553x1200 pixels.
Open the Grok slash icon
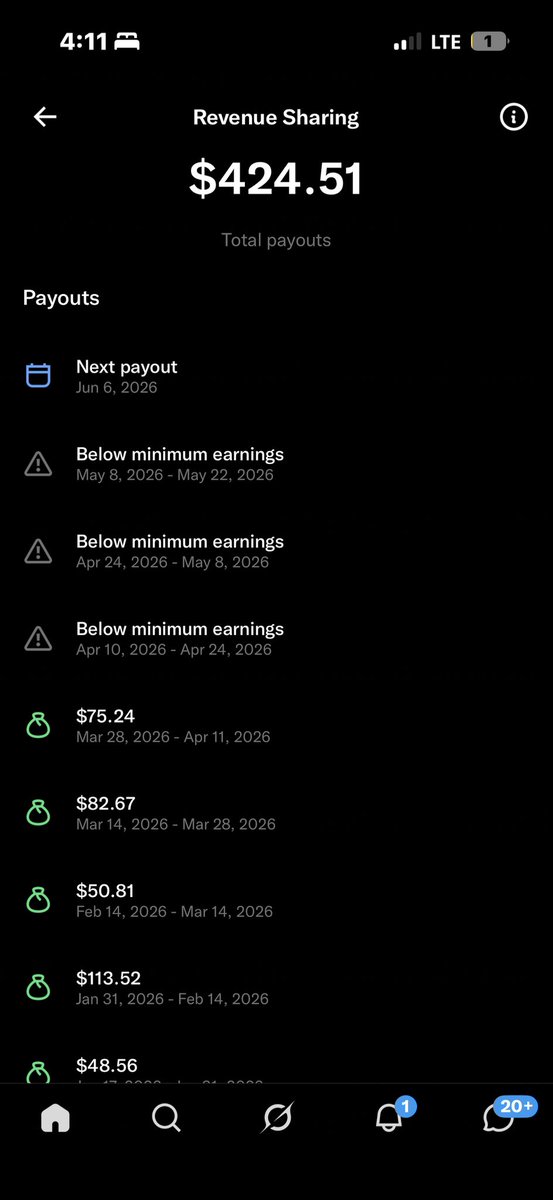click(x=276, y=1118)
